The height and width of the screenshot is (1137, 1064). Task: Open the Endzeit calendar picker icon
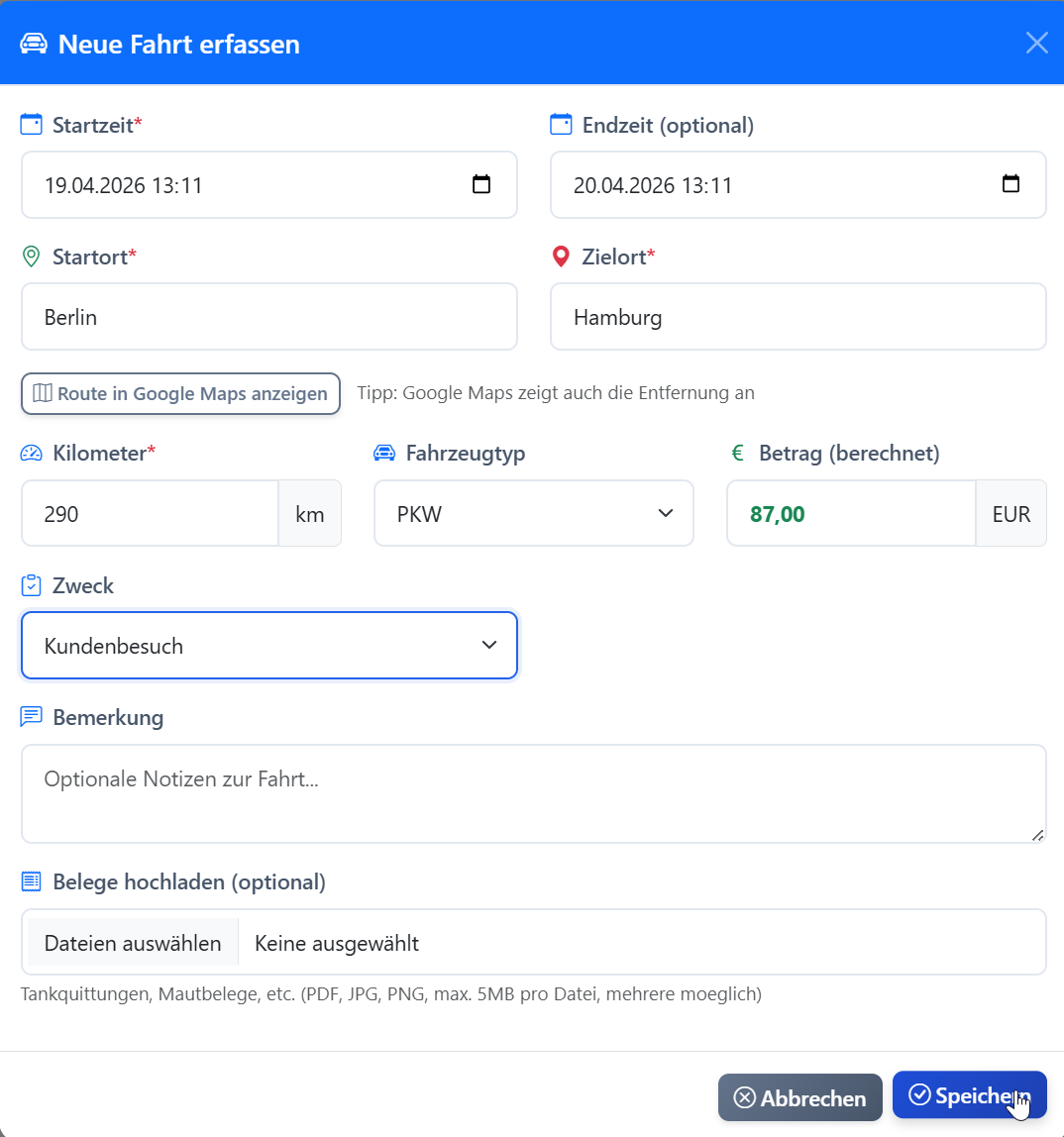click(x=1011, y=184)
